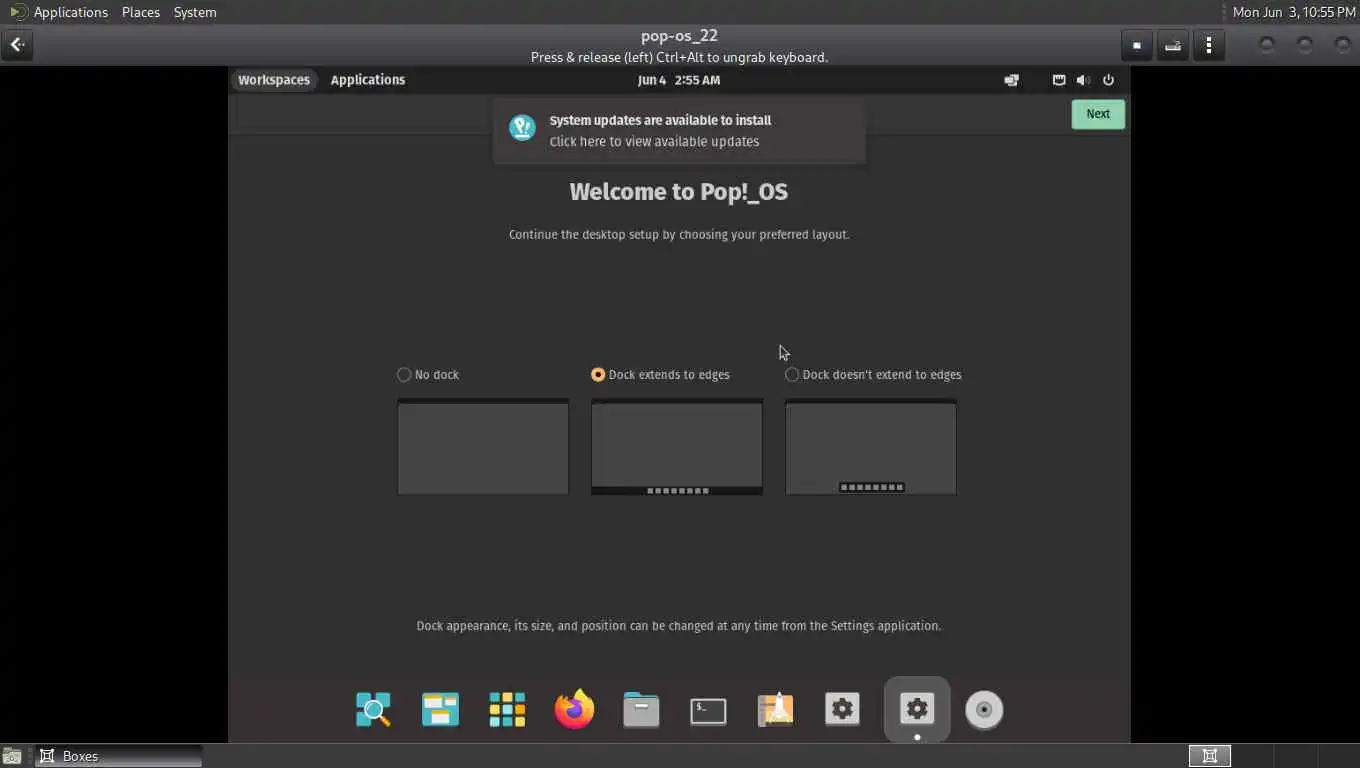Click the highlighted running gear icon in the dock
The height and width of the screenshot is (768, 1360).
point(917,710)
